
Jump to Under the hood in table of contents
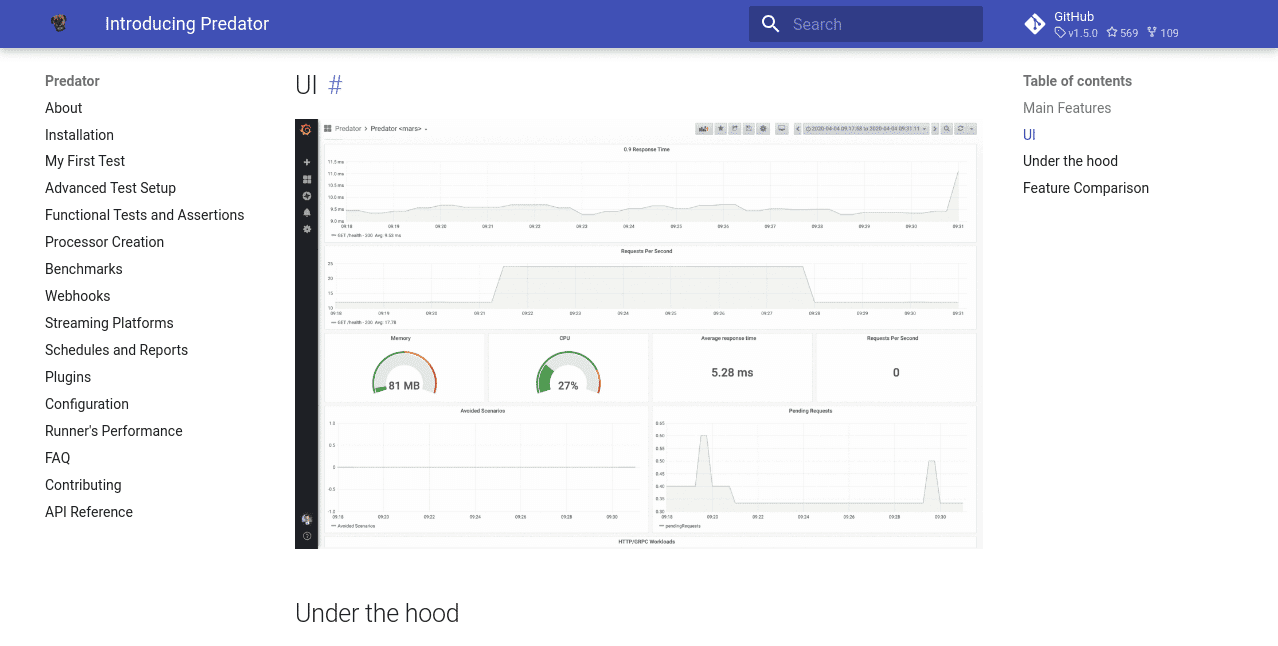[1070, 161]
